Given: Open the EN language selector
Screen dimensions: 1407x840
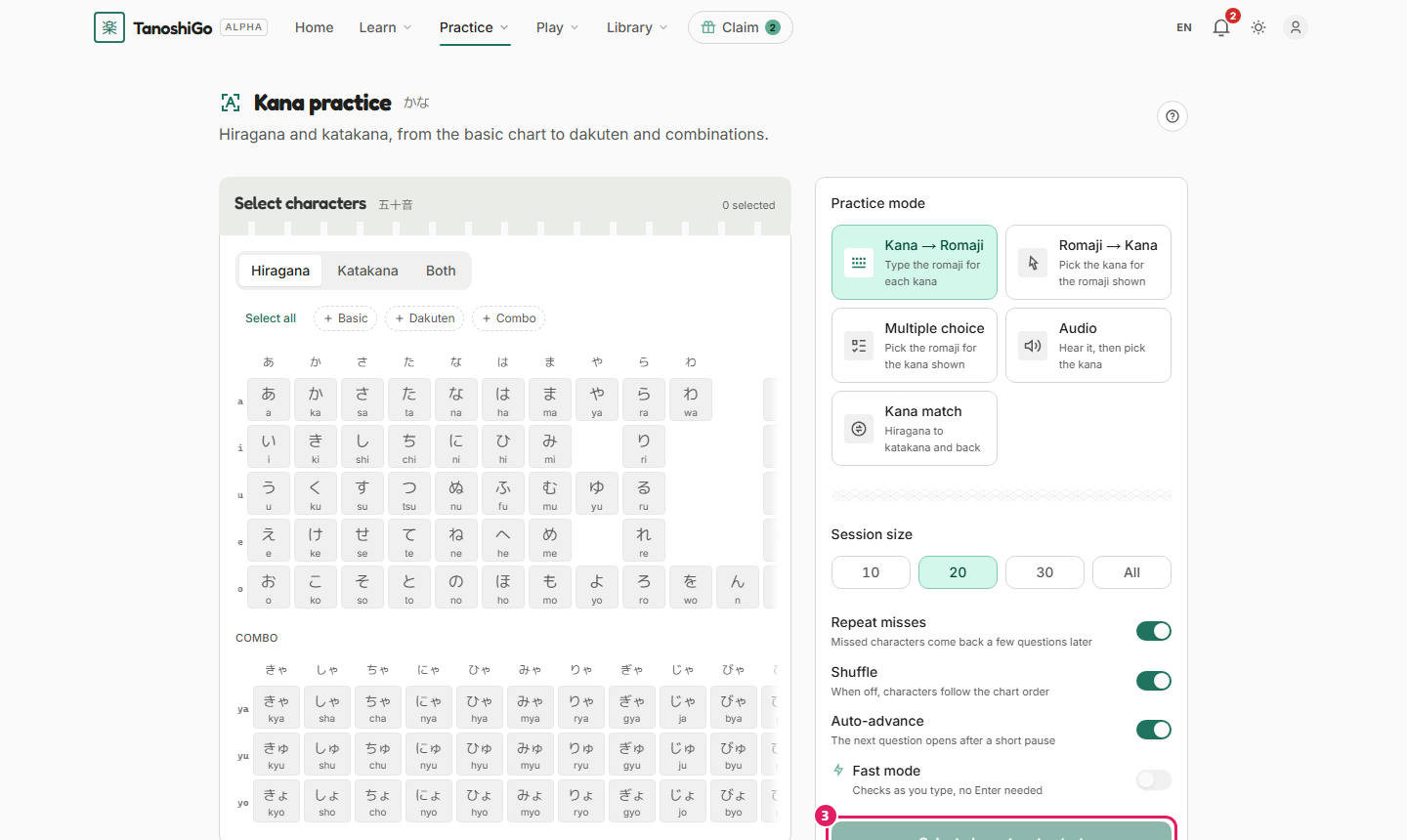Looking at the screenshot, I should [x=1184, y=27].
